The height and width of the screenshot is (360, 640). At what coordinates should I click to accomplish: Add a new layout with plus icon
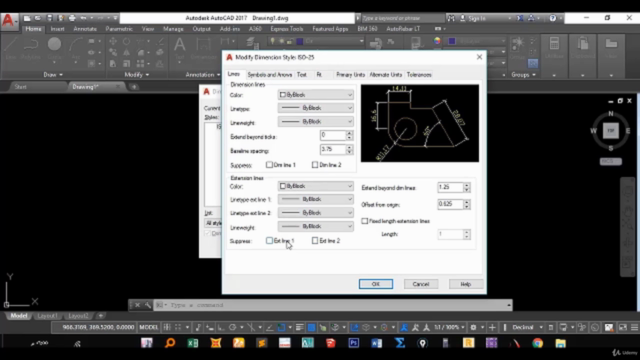coord(101,316)
